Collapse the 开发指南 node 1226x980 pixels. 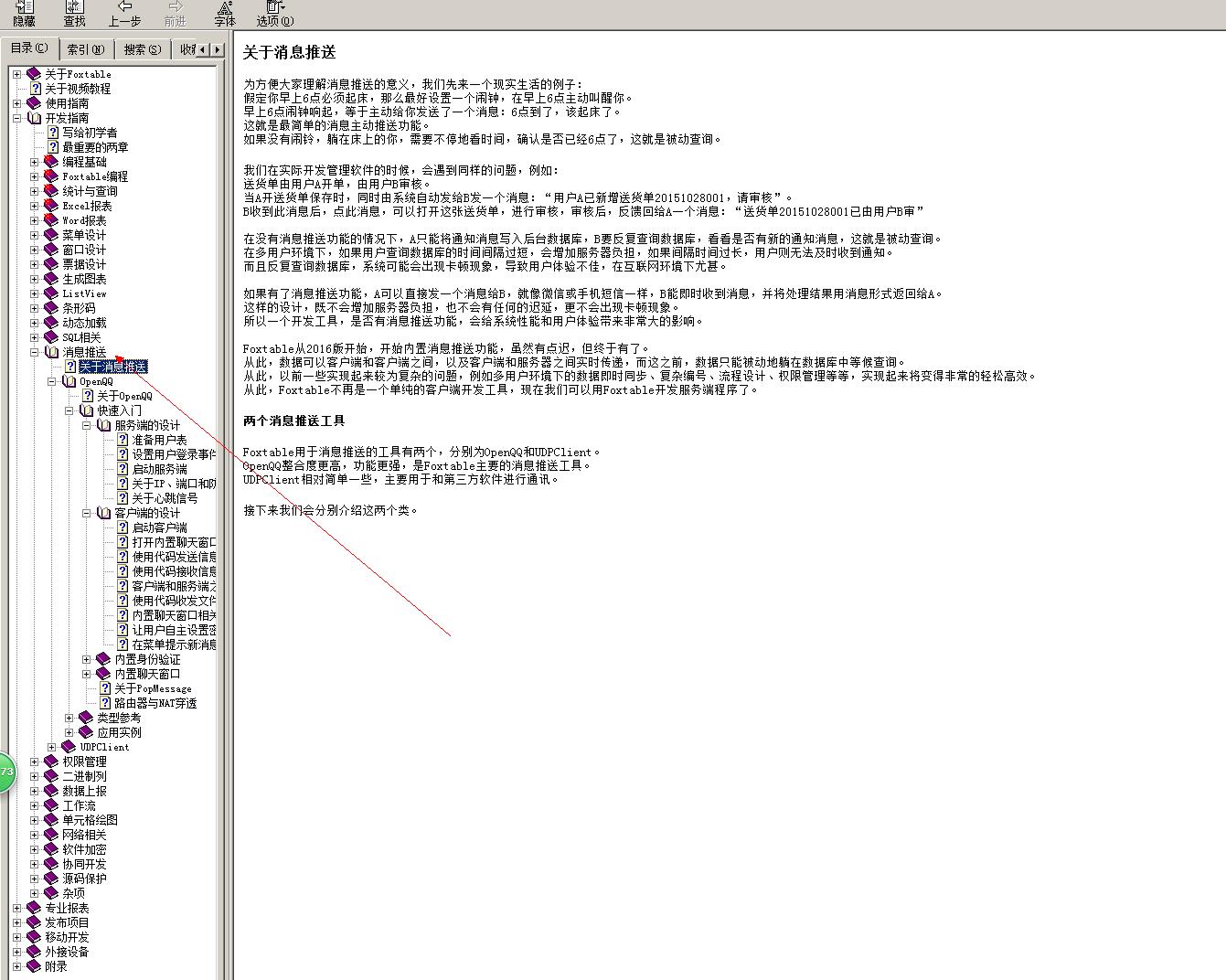tap(16, 118)
